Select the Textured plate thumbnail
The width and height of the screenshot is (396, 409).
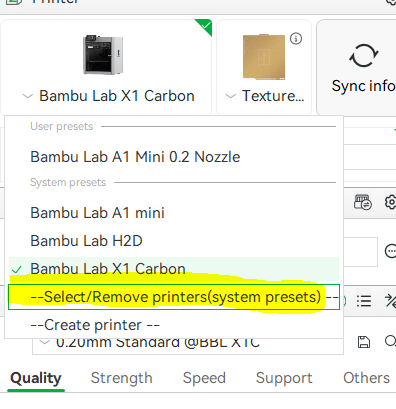(x=264, y=57)
